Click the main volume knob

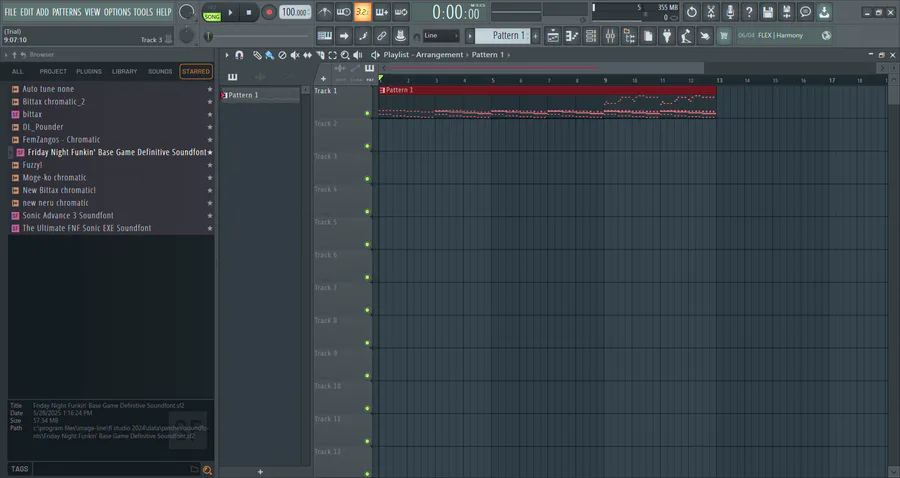coord(186,11)
